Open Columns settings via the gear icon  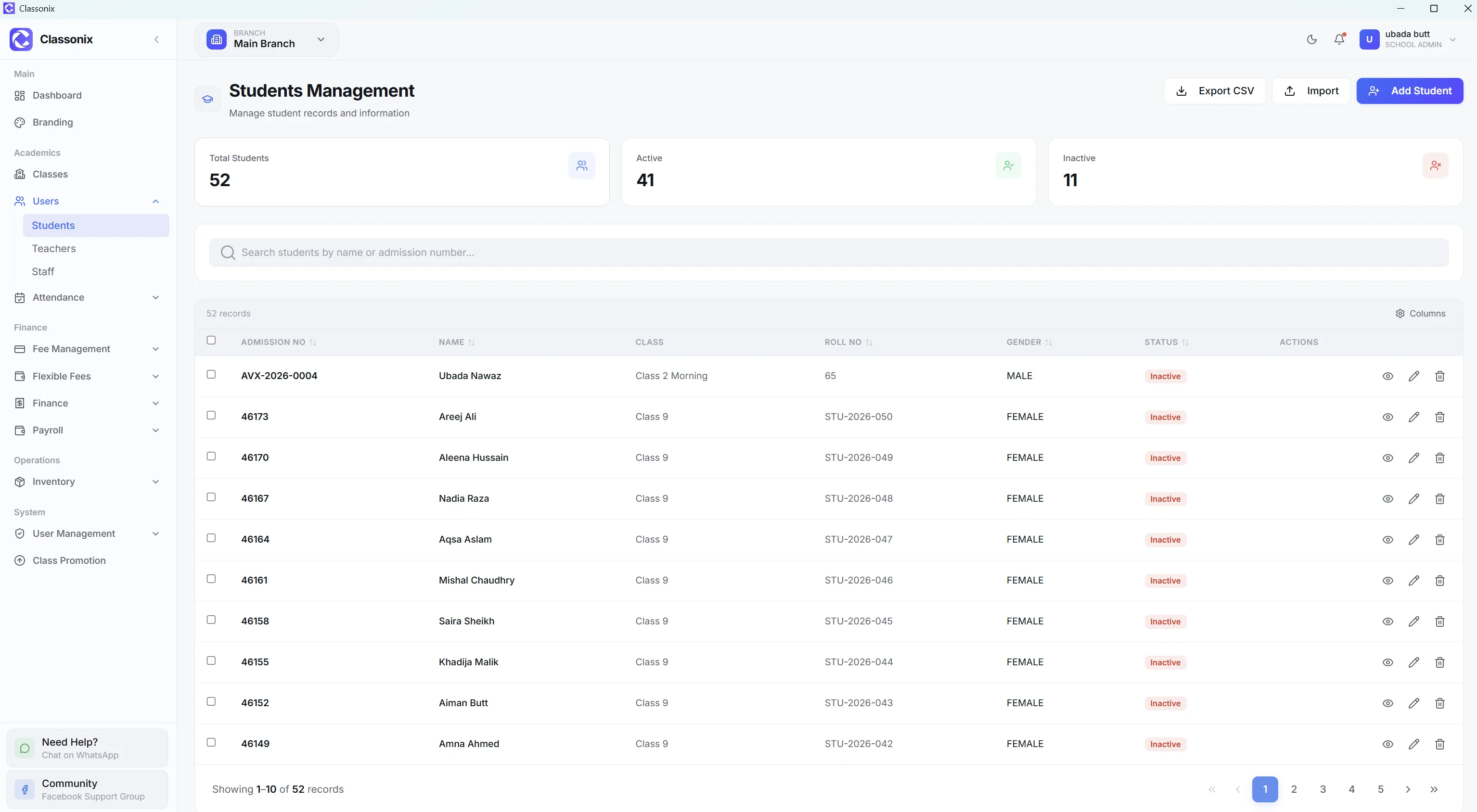(x=1420, y=314)
